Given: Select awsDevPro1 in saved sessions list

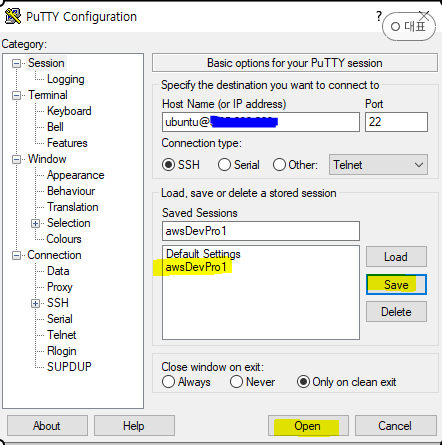Looking at the screenshot, I should [196, 267].
